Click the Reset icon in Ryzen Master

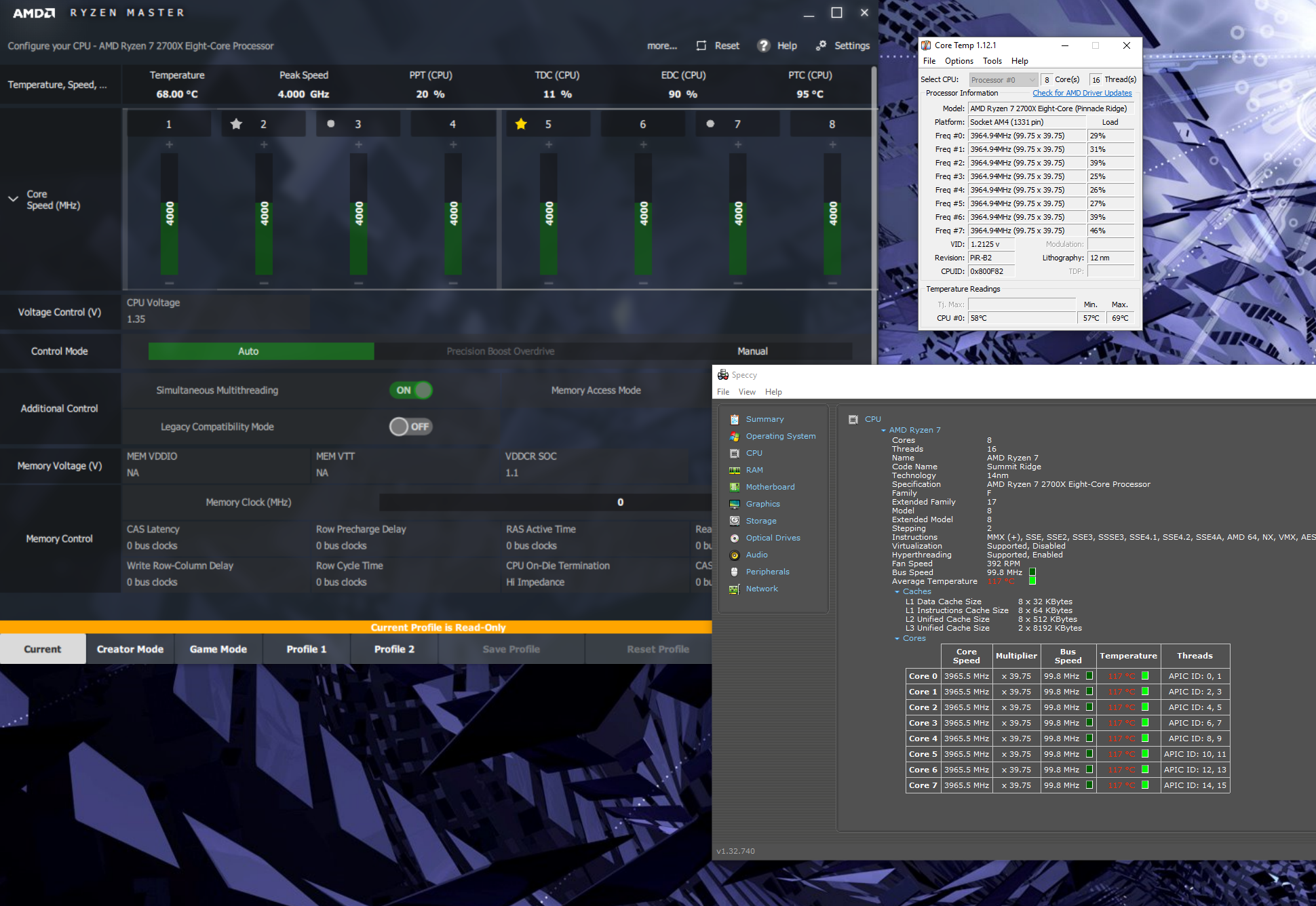point(701,45)
